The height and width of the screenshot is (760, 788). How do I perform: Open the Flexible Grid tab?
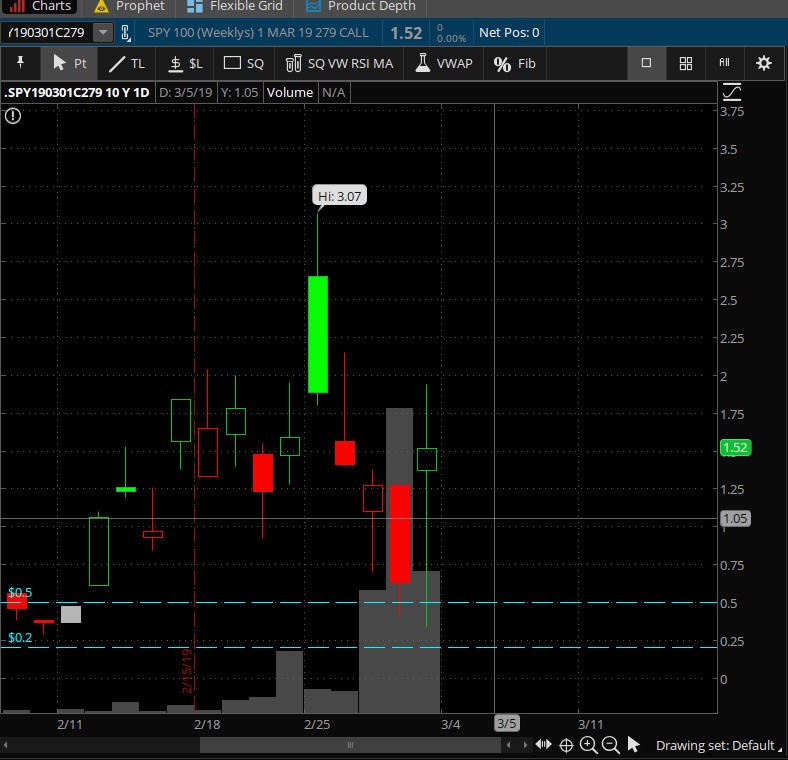pyautogui.click(x=234, y=6)
